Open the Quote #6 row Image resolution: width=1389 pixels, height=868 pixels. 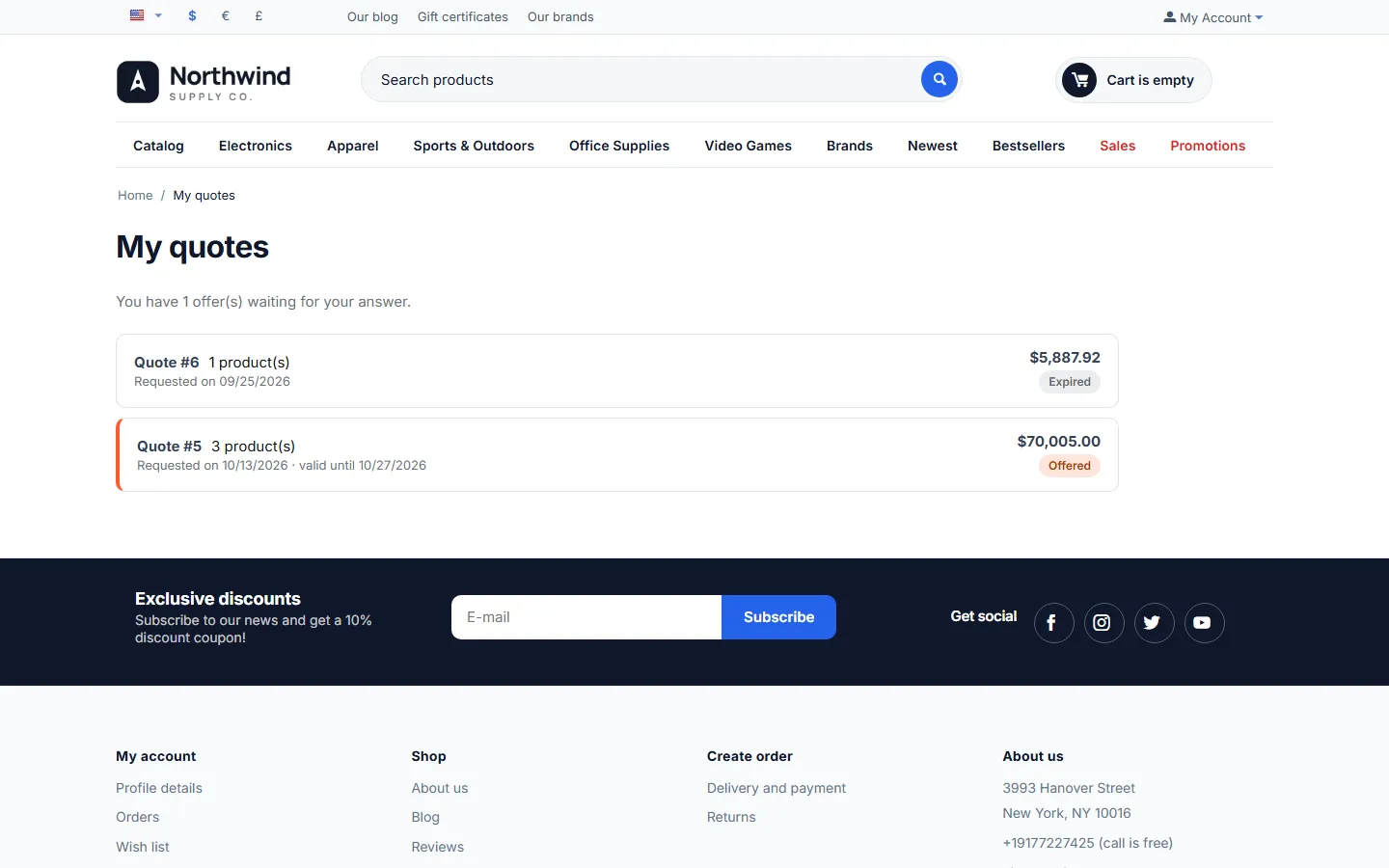617,371
